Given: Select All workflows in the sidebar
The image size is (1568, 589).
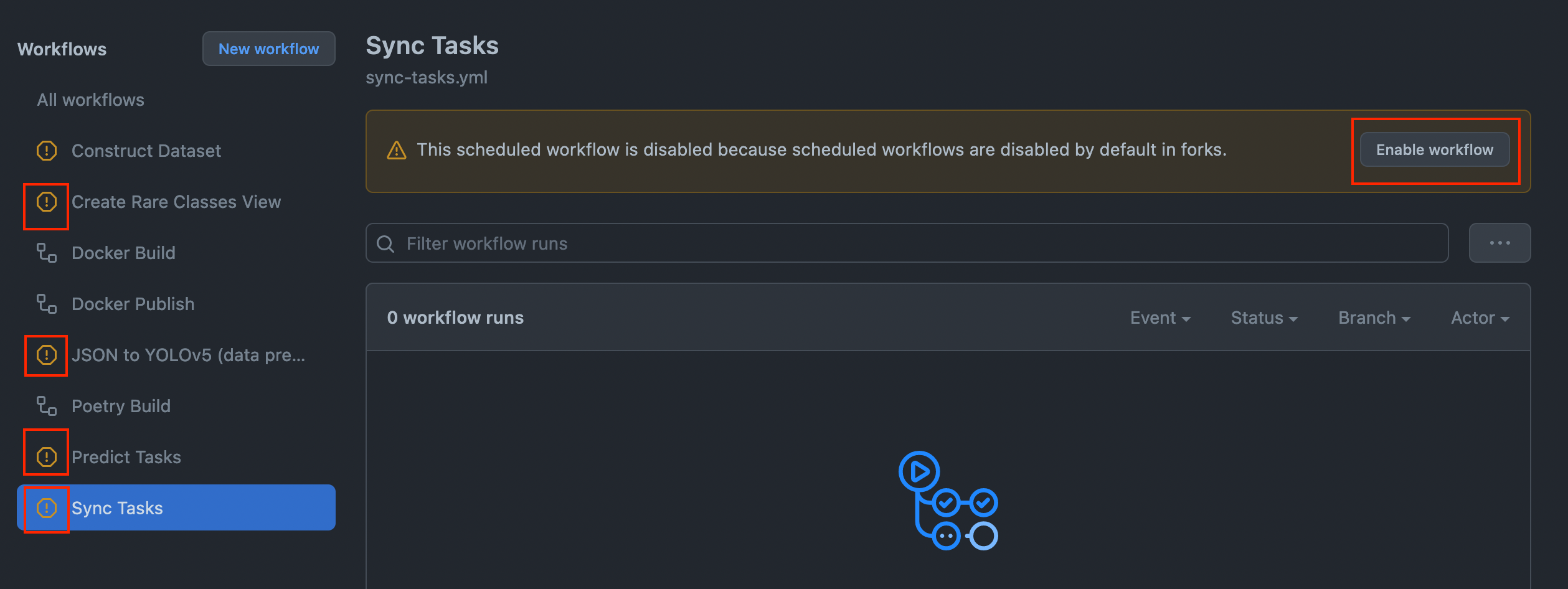Looking at the screenshot, I should click(x=90, y=100).
